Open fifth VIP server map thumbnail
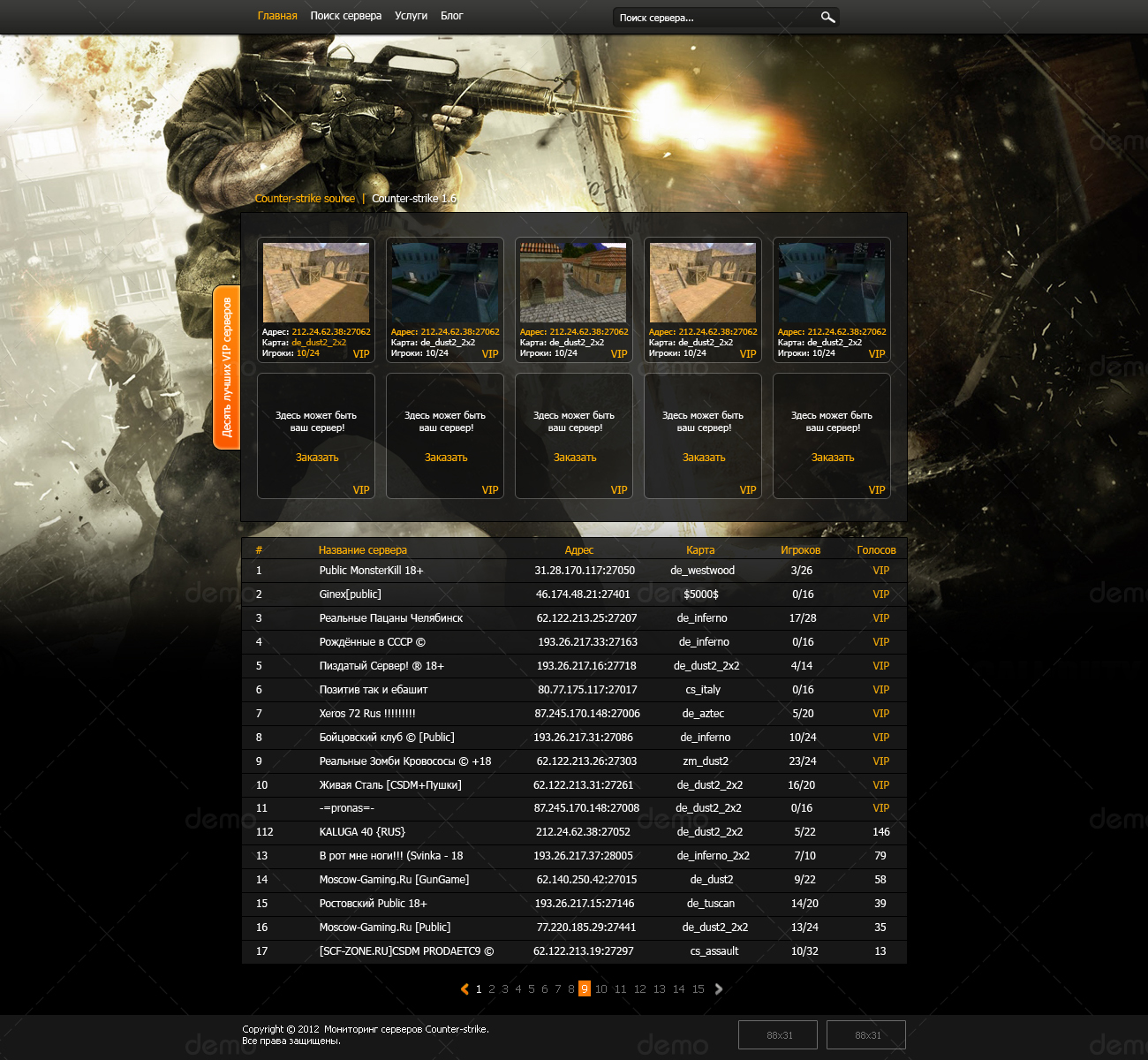Screen dimensions: 1148x1060 coord(832,283)
